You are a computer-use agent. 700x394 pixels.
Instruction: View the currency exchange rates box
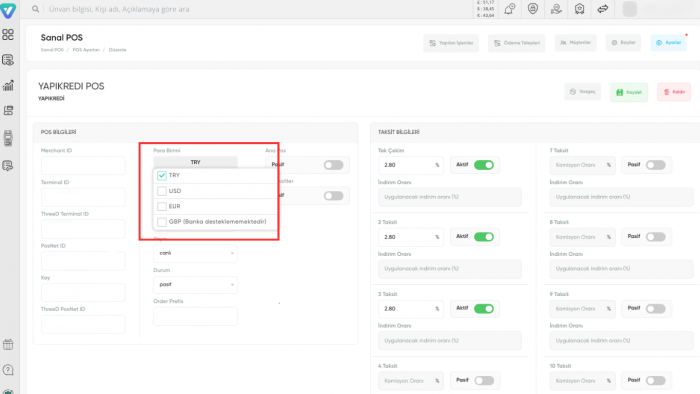tap(485, 9)
